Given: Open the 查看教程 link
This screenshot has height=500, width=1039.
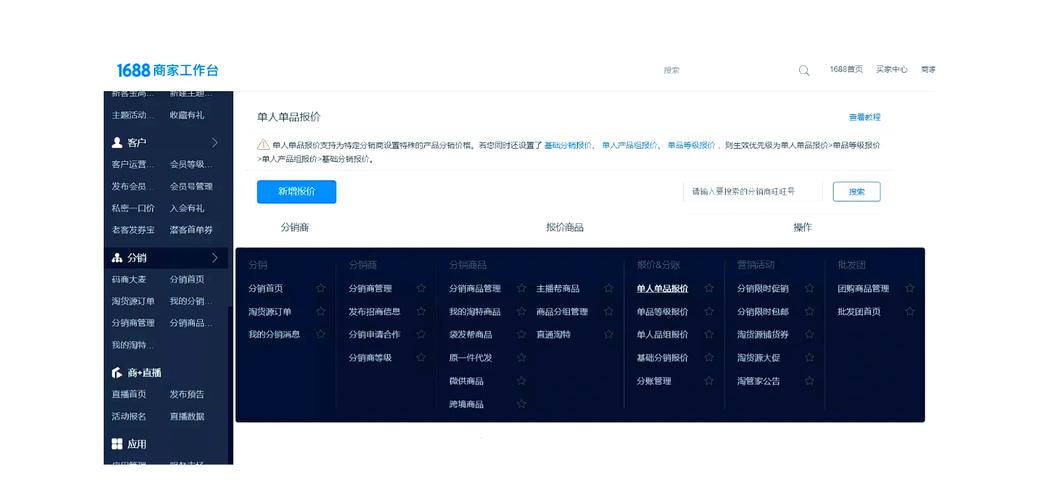Looking at the screenshot, I should click(x=865, y=117).
